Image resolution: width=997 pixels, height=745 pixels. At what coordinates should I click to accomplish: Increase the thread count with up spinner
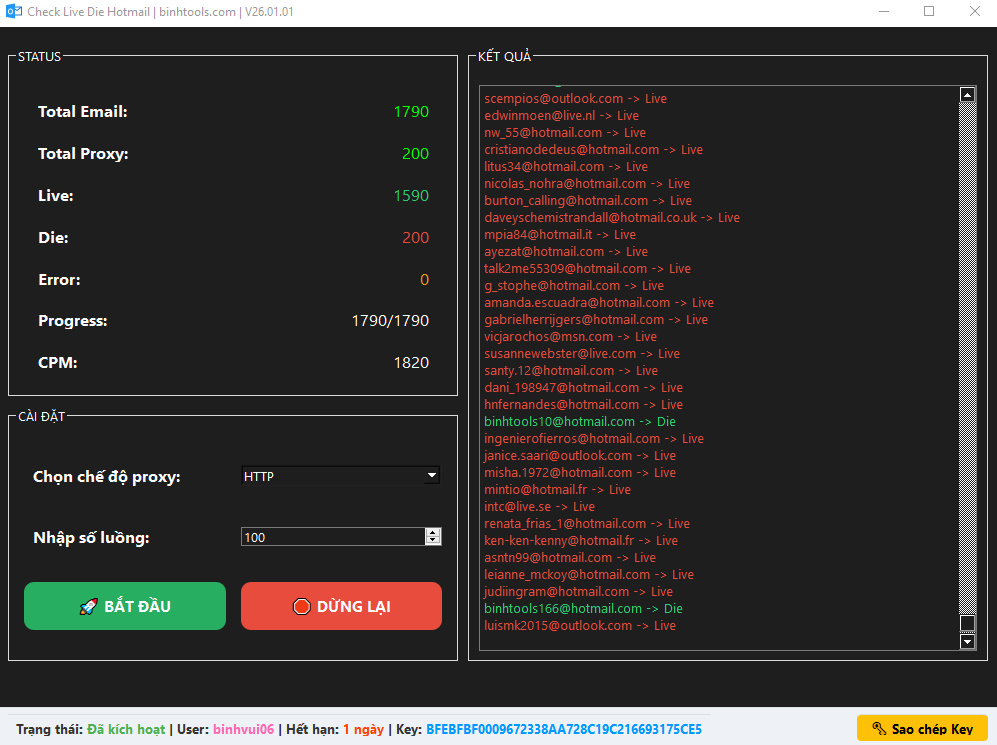coord(433,533)
